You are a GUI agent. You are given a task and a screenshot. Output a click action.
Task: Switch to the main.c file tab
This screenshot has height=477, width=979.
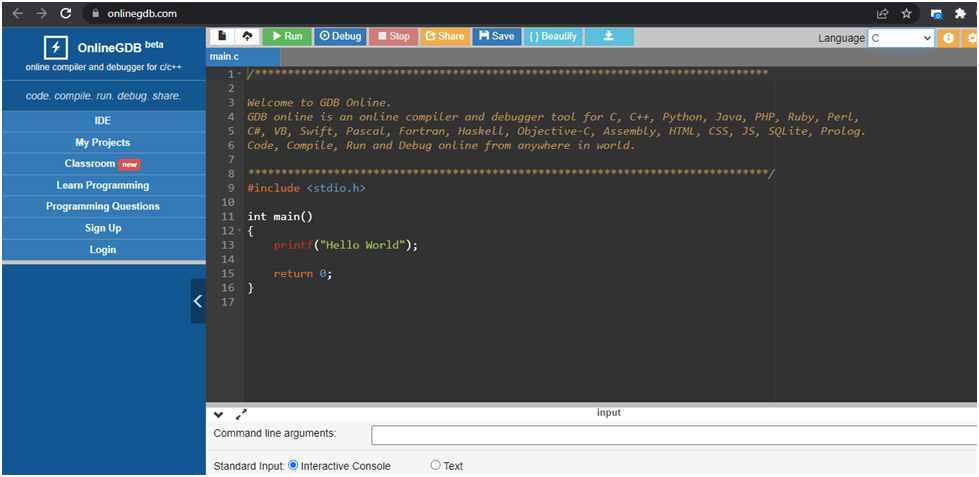tap(224, 57)
